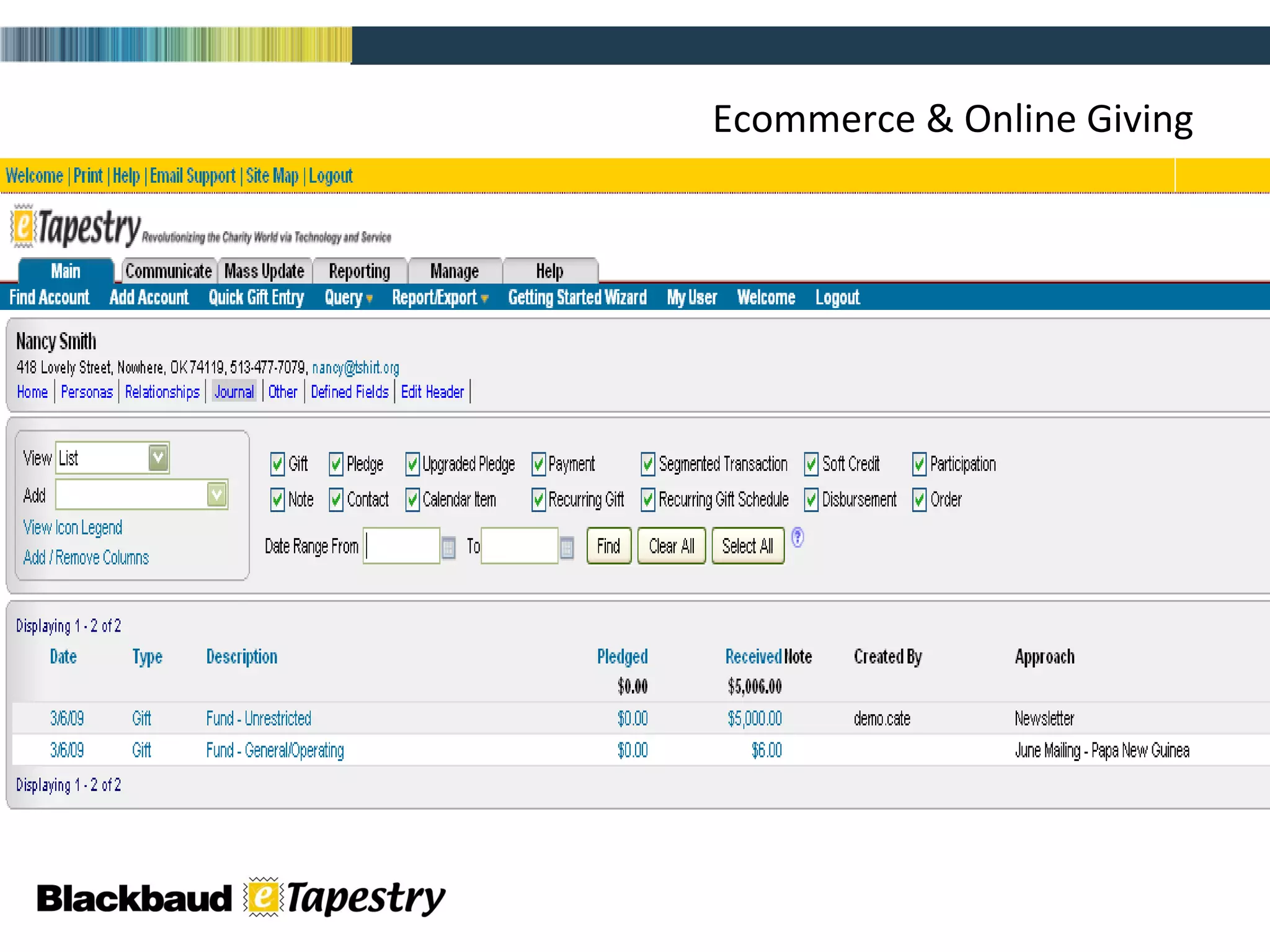This screenshot has height=952, width=1270.
Task: Click the $5,000.00 received amount
Action: [755, 719]
